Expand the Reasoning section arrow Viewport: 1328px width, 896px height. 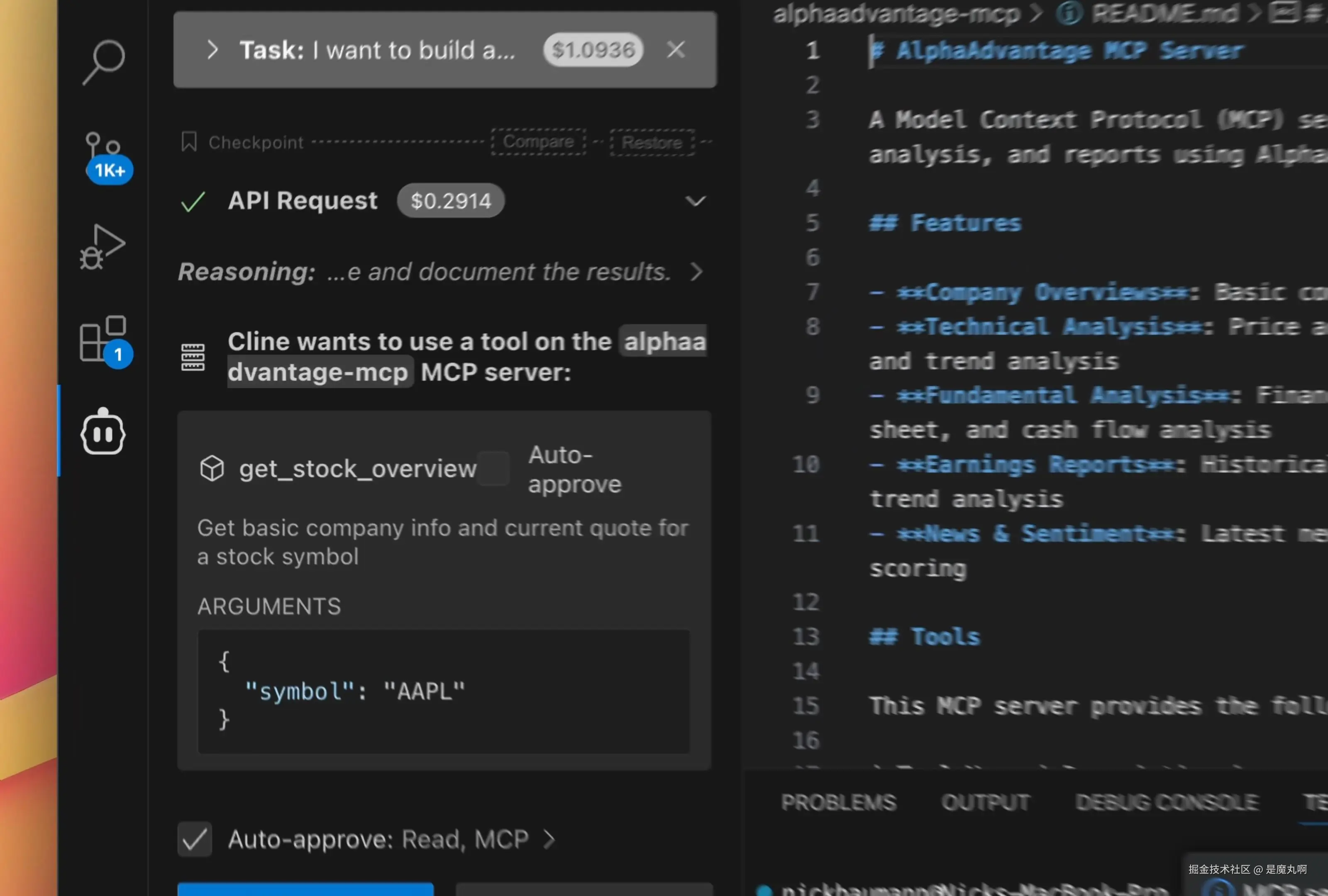696,272
